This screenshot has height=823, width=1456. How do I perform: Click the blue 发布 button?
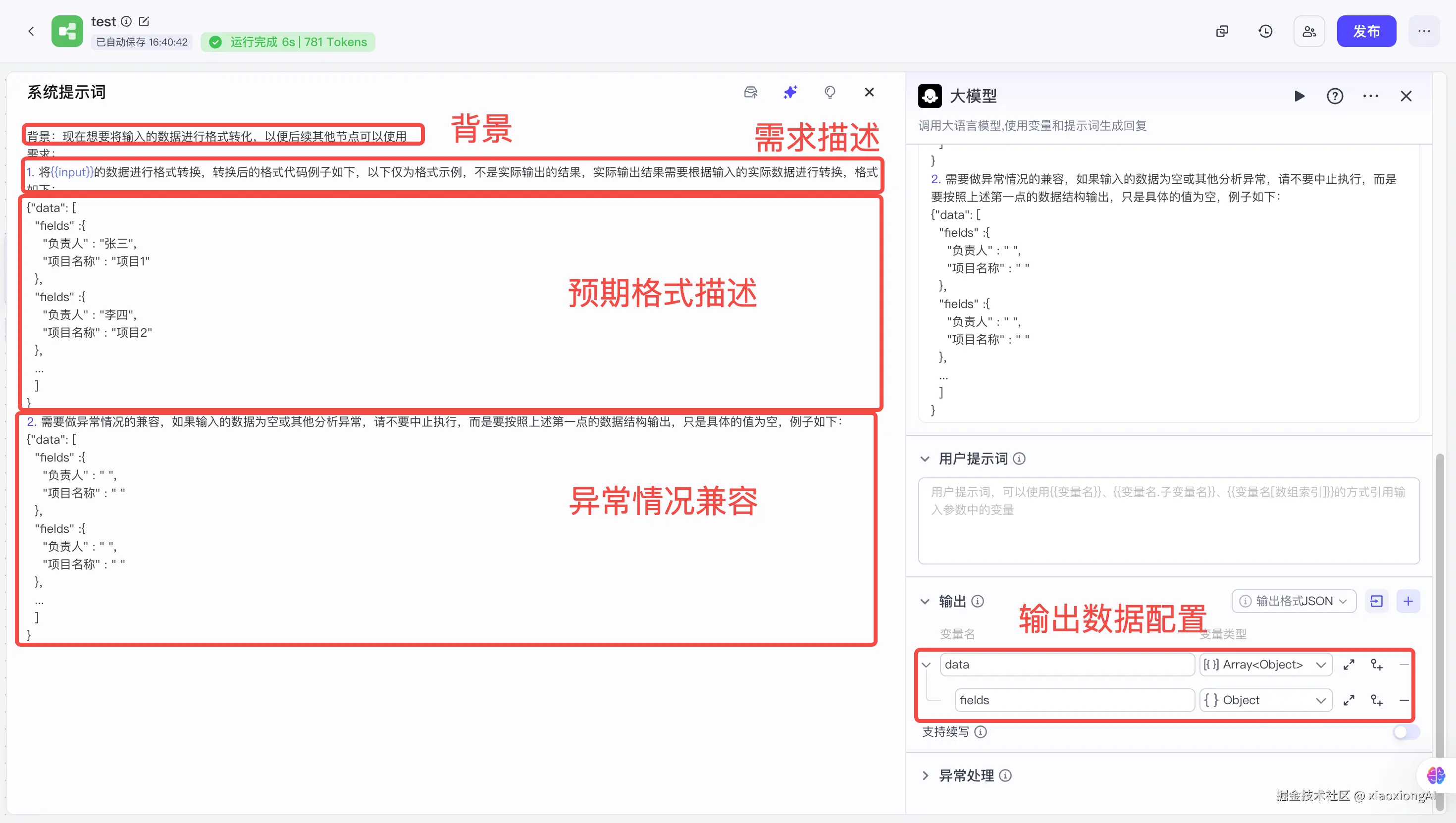point(1366,31)
